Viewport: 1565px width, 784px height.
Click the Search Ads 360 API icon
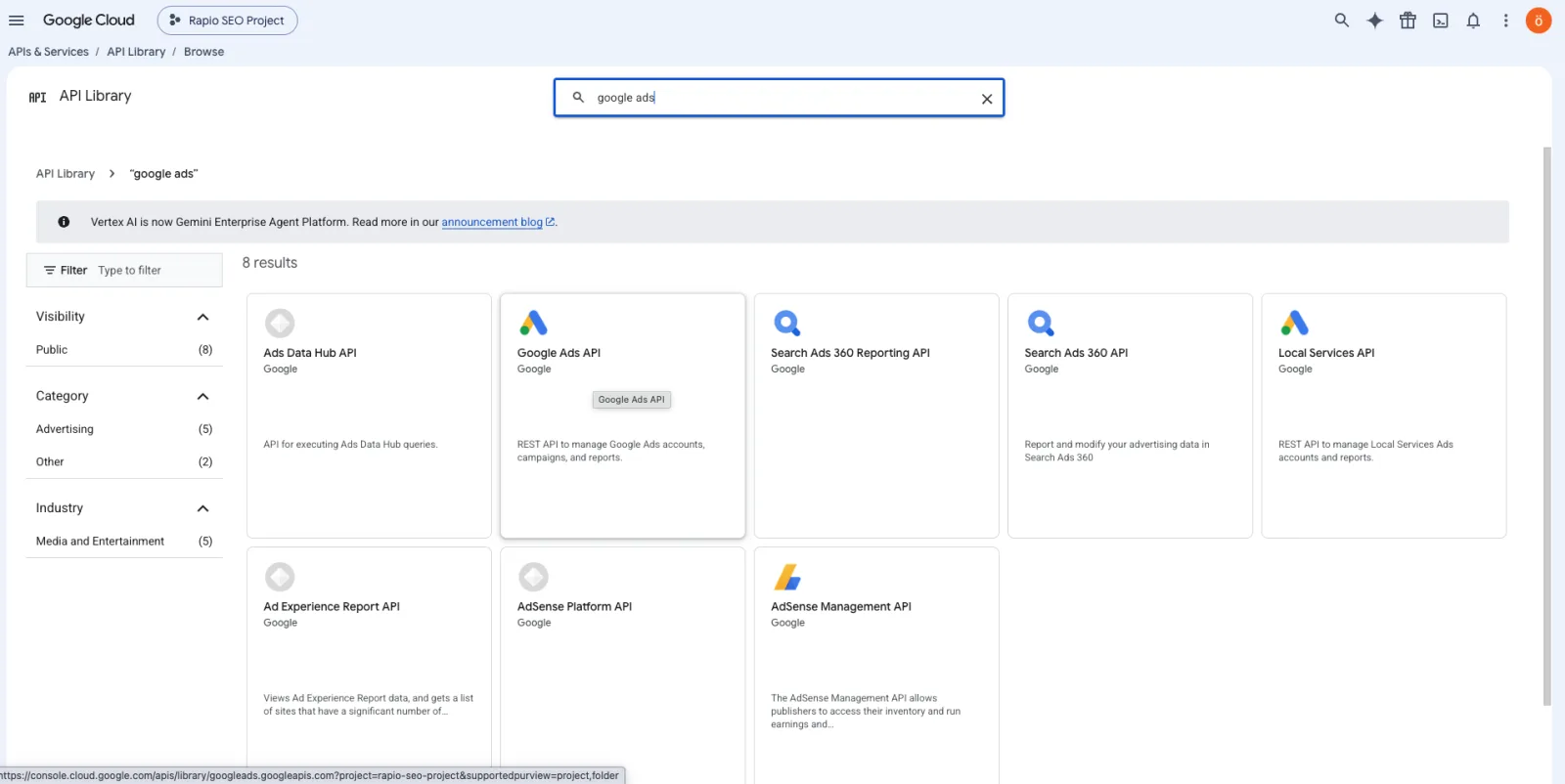[x=1041, y=323]
